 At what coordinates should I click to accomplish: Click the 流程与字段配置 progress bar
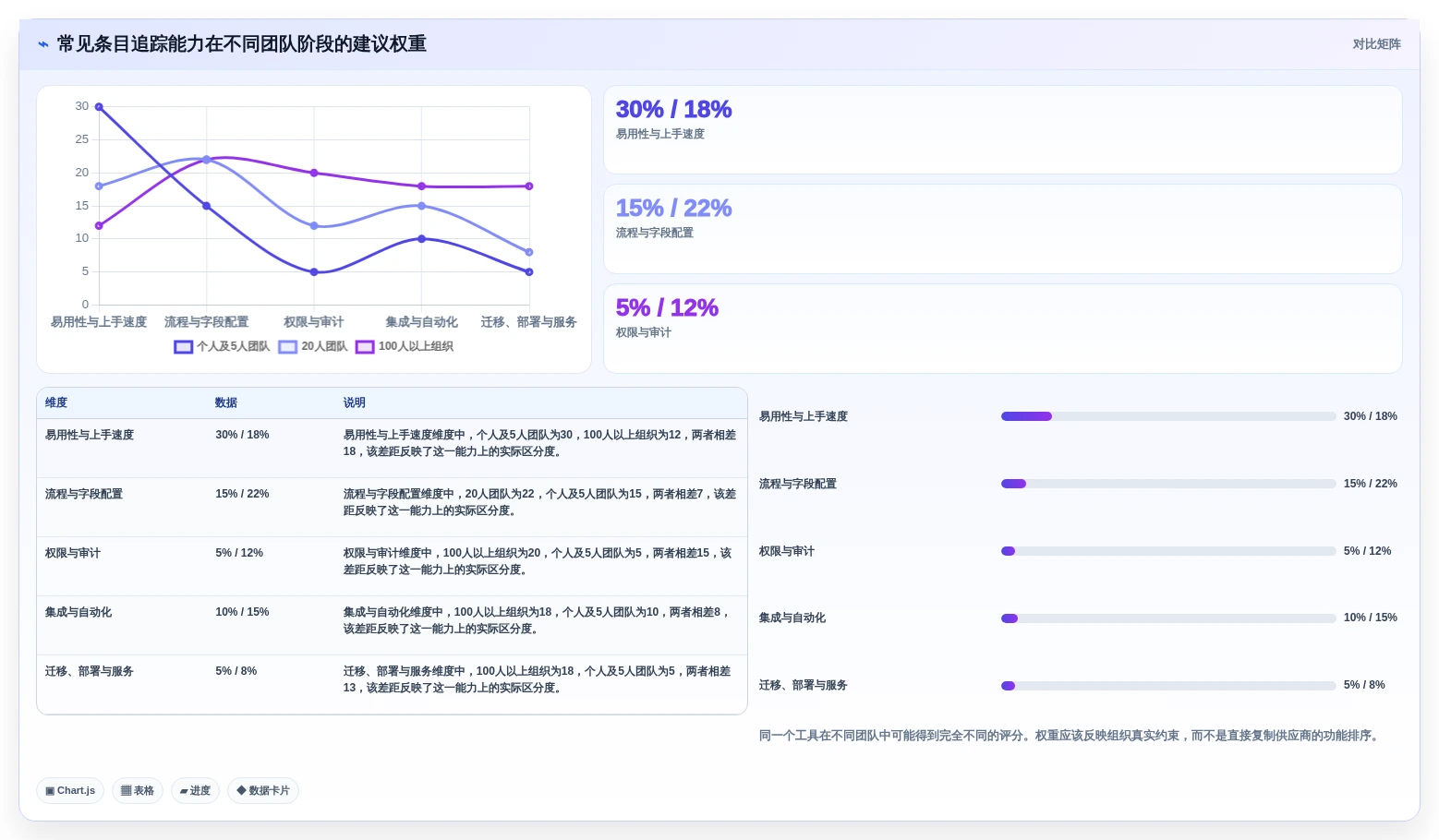1168,484
